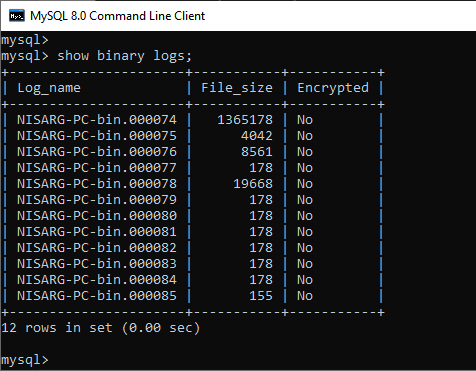Select log entry NISARG-PC-bin.000076
Viewport: 476px width, 371px height.
point(97,152)
